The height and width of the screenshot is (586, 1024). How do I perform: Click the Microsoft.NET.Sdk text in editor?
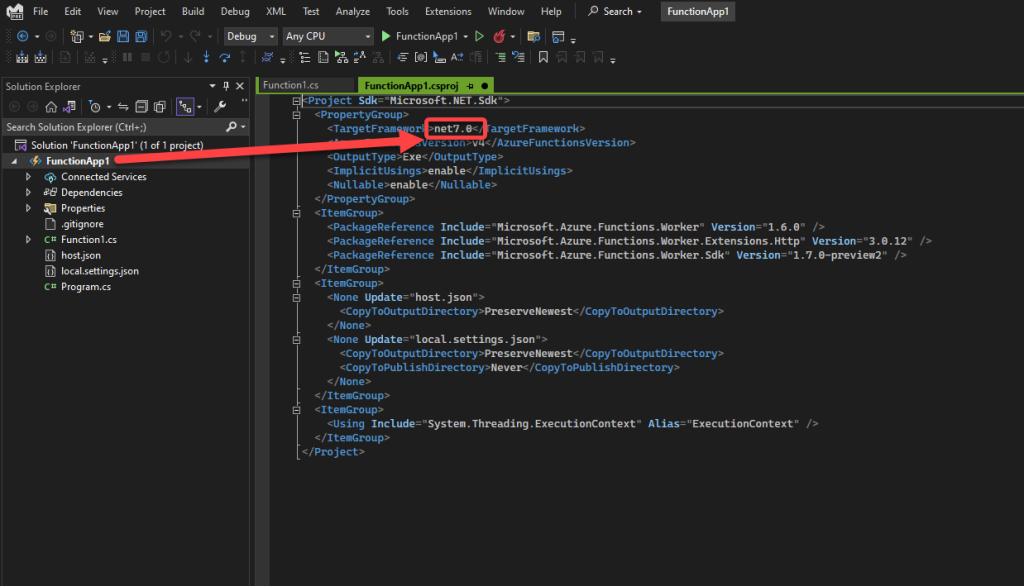(x=443, y=101)
